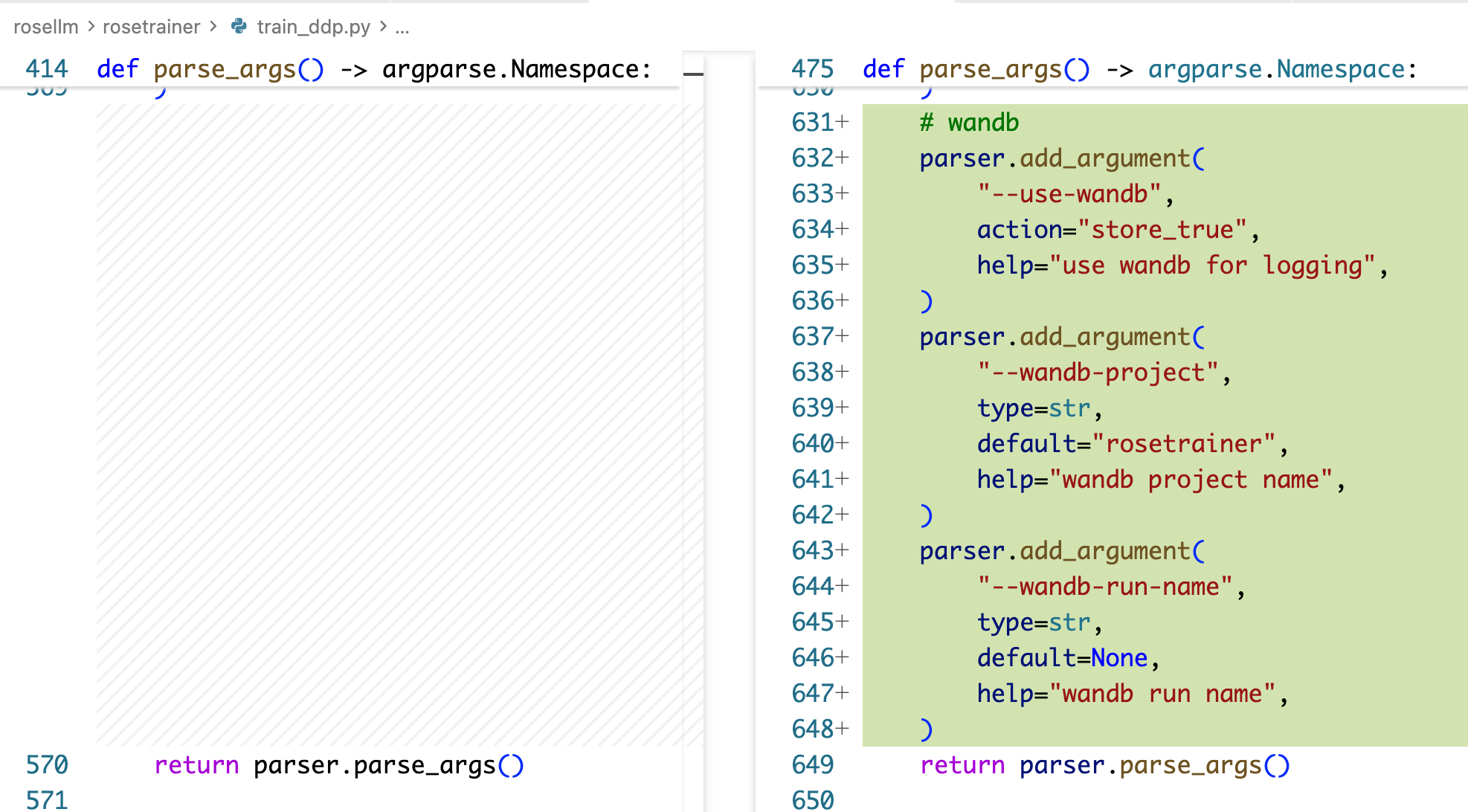Open the rosellm breadcrumb folder
Viewport: 1468px width, 812px height.
(x=45, y=27)
